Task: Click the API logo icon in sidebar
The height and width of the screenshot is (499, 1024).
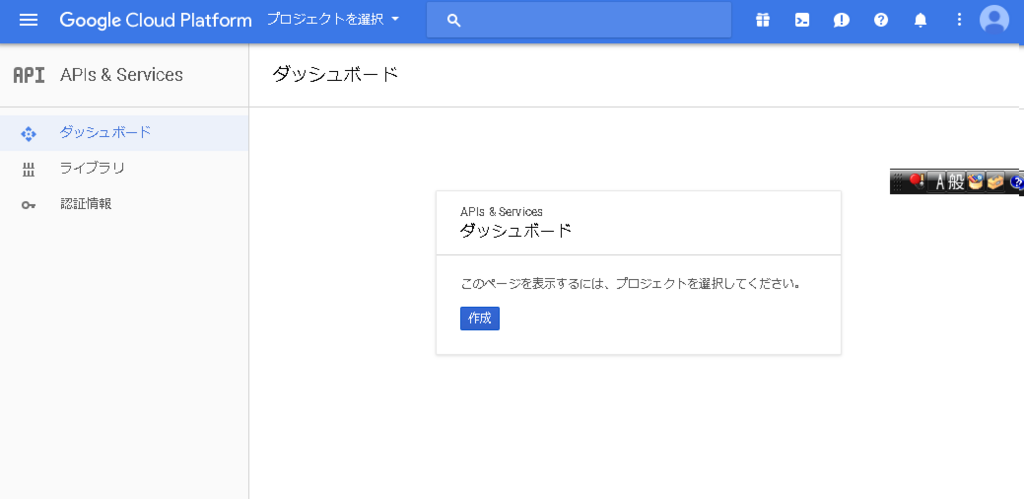Action: pos(29,75)
